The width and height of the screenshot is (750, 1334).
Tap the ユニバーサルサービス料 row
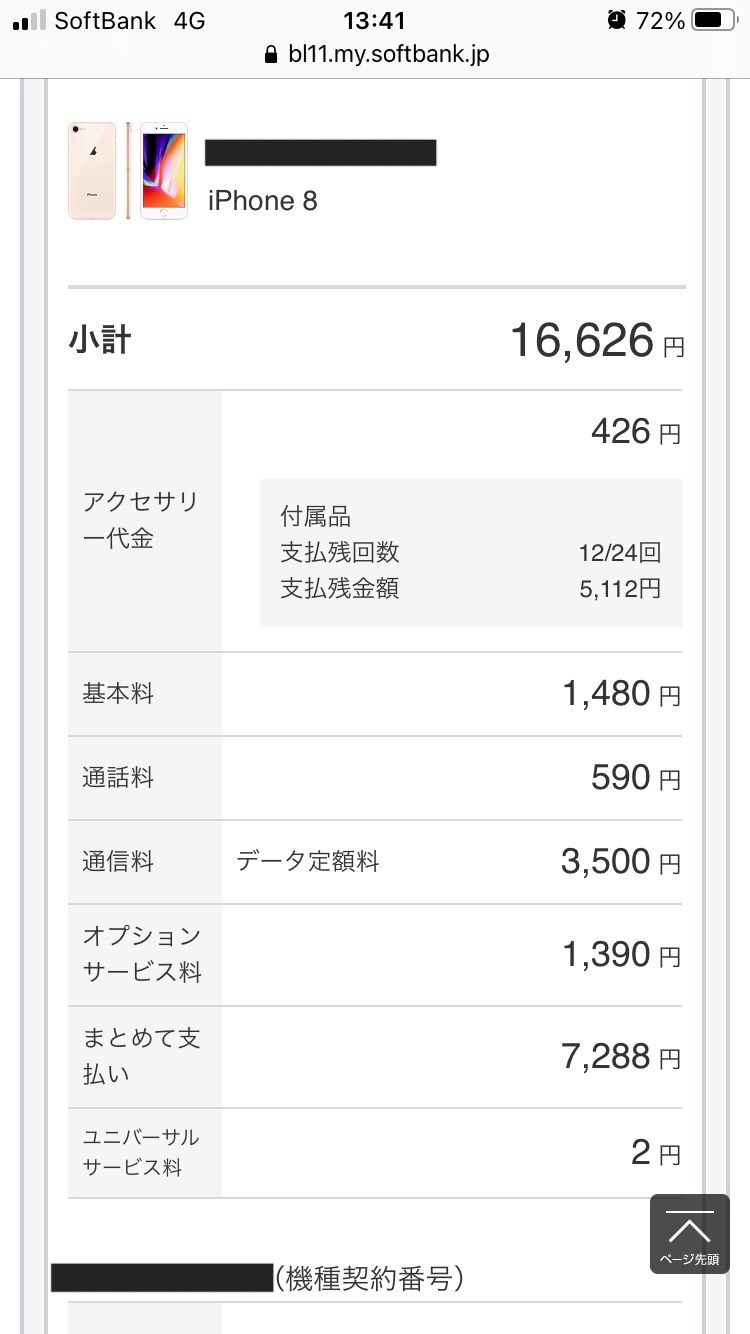click(x=376, y=1153)
